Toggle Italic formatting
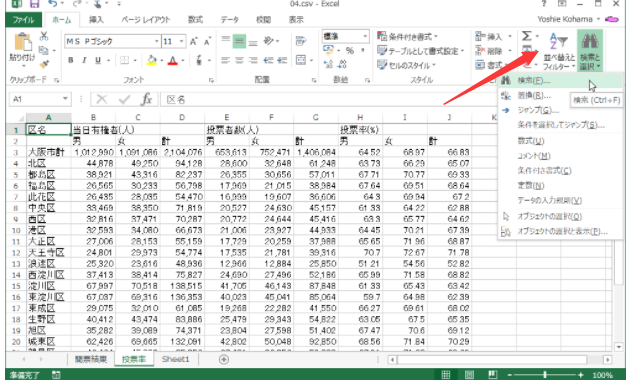Viewport: 632px width, 380px height. coord(84,60)
